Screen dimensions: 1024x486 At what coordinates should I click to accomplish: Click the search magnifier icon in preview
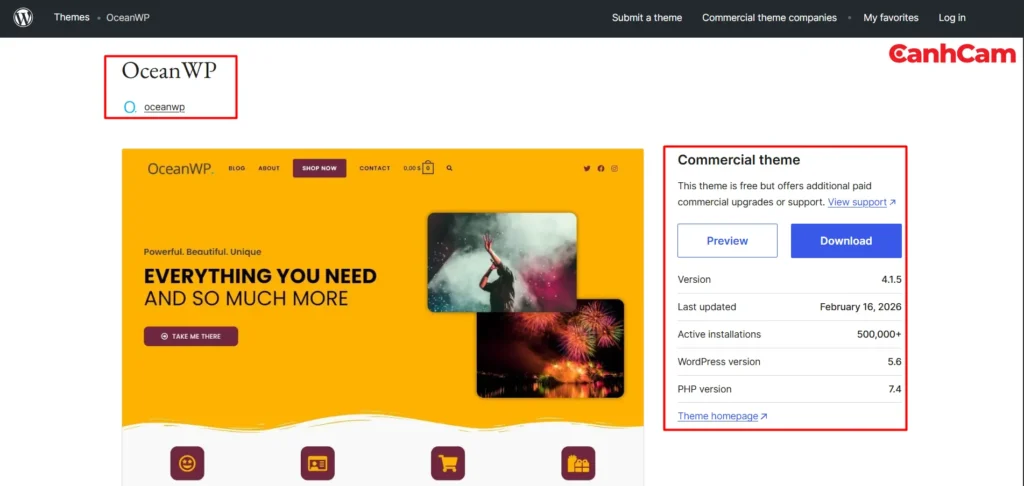click(x=449, y=168)
